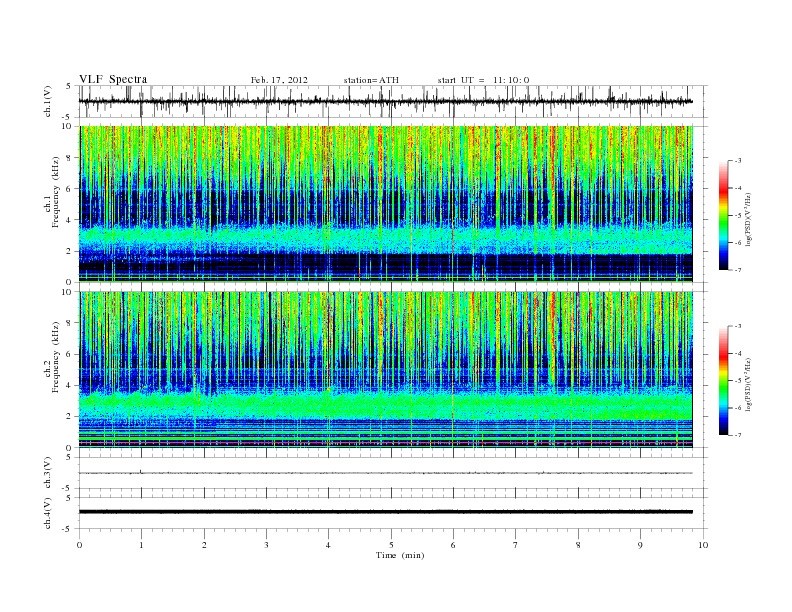Click the 'Feb. 17, 2012' date label
The height and width of the screenshot is (612, 792).
[x=279, y=80]
